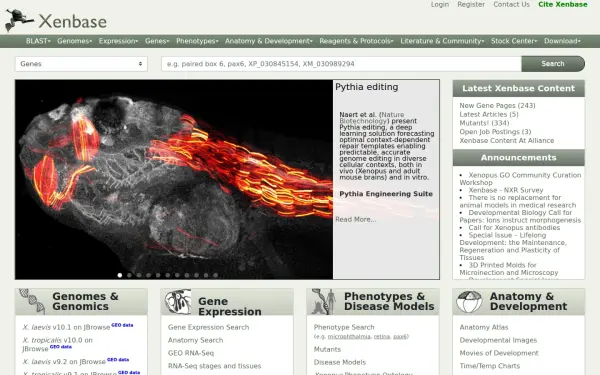
Task: Open Xenbase Content At Alliance
Action: pyautogui.click(x=507, y=140)
